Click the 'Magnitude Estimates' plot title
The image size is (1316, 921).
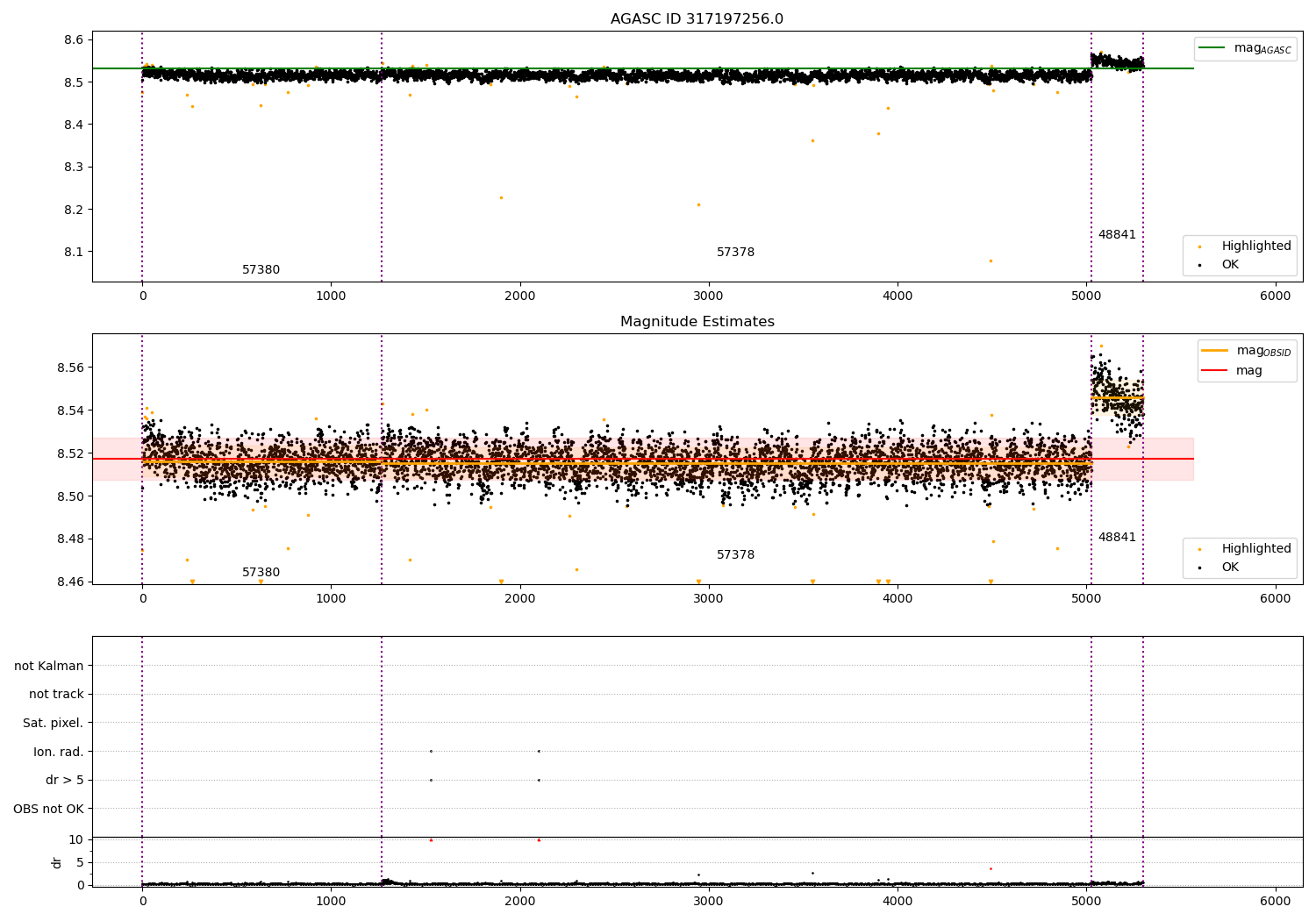(x=697, y=322)
